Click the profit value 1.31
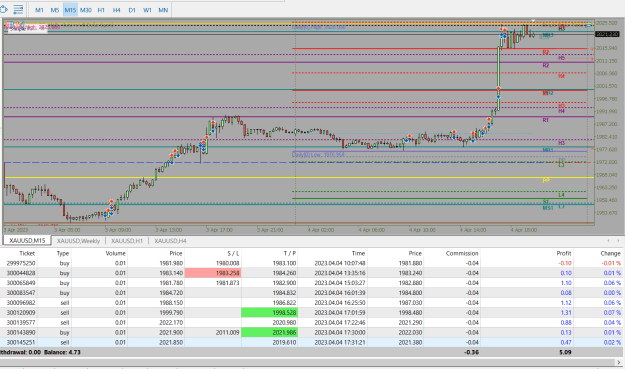The height and width of the screenshot is (369, 625). pos(566,313)
